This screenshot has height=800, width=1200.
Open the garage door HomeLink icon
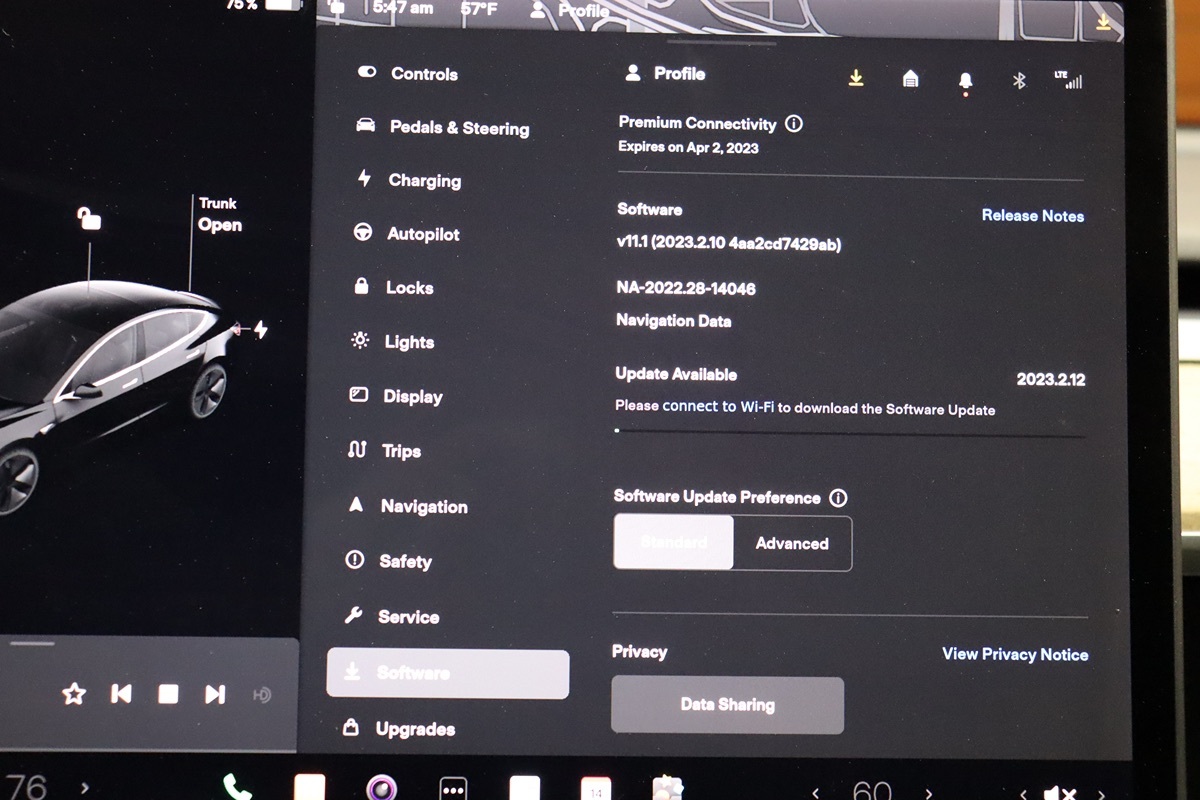point(910,79)
